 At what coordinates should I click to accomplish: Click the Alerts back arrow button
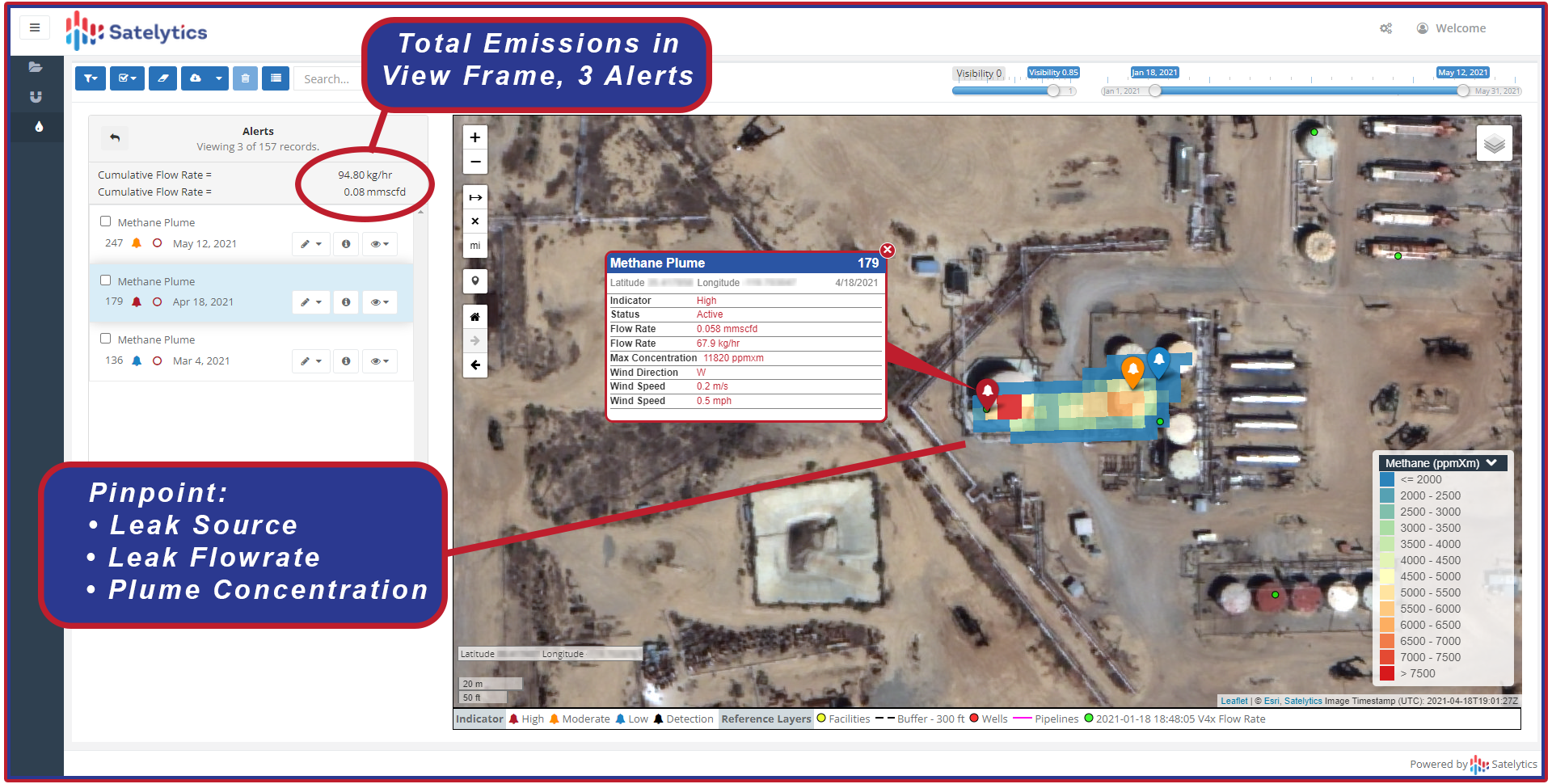click(115, 138)
